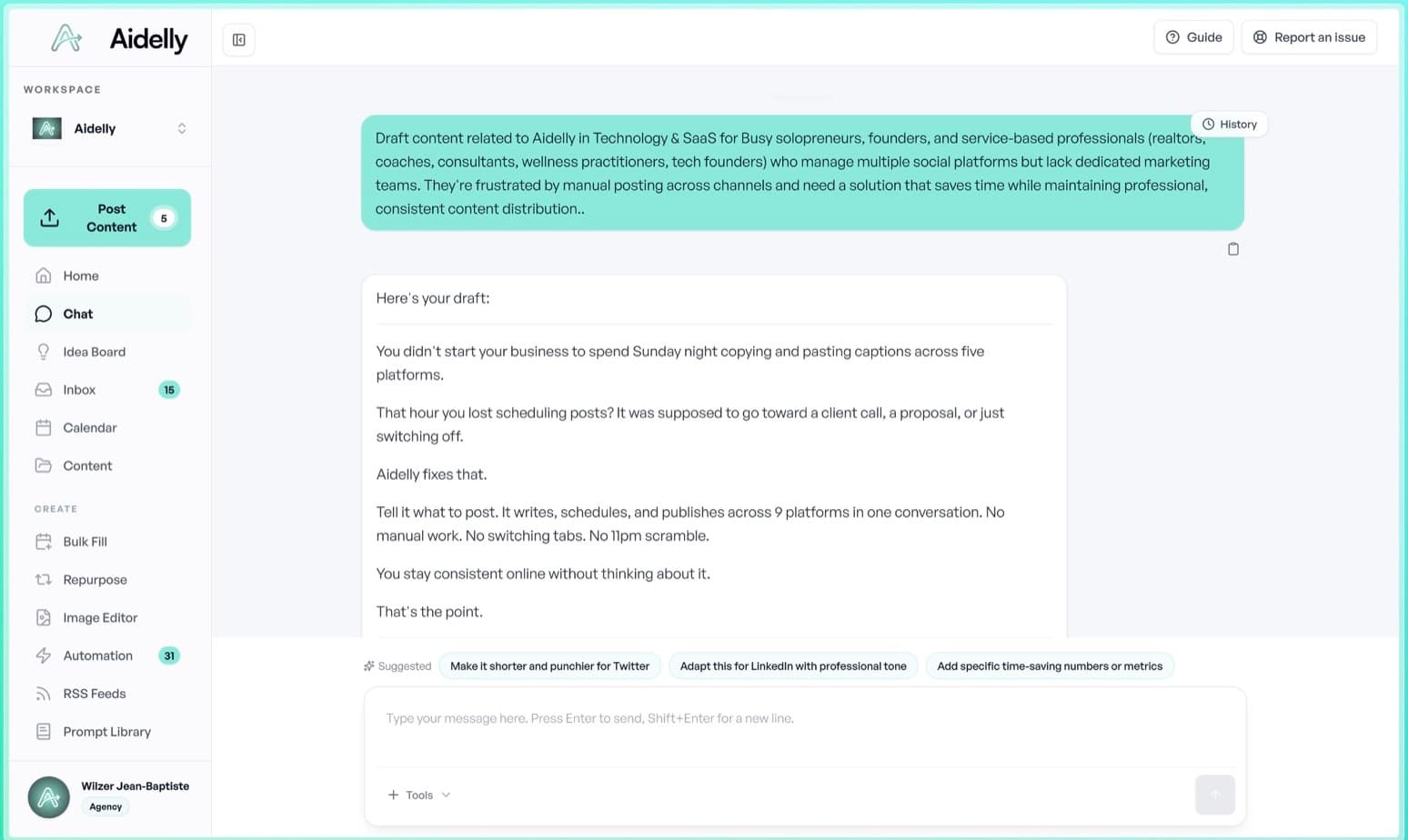This screenshot has width=1408, height=840.
Task: Click the Inbox tray icon
Action: [x=43, y=390]
